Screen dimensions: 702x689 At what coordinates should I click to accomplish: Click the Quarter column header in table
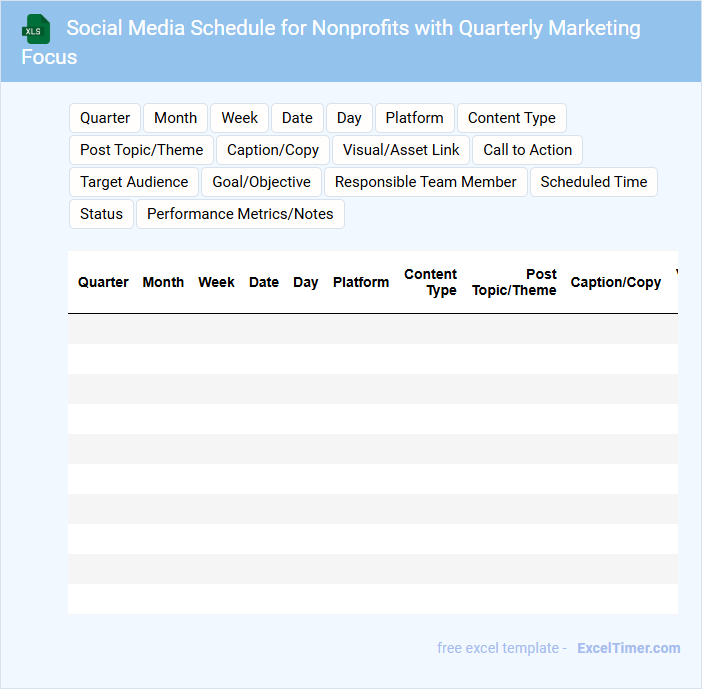pos(103,282)
